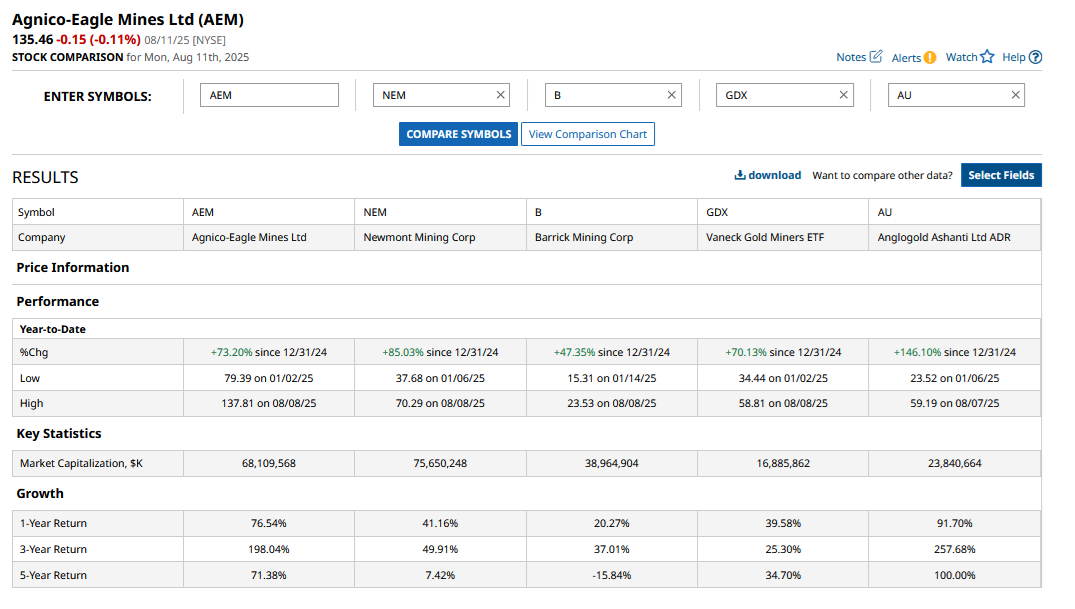The width and height of the screenshot is (1075, 609).
Task: Select the Price Information section header
Action: coord(73,267)
